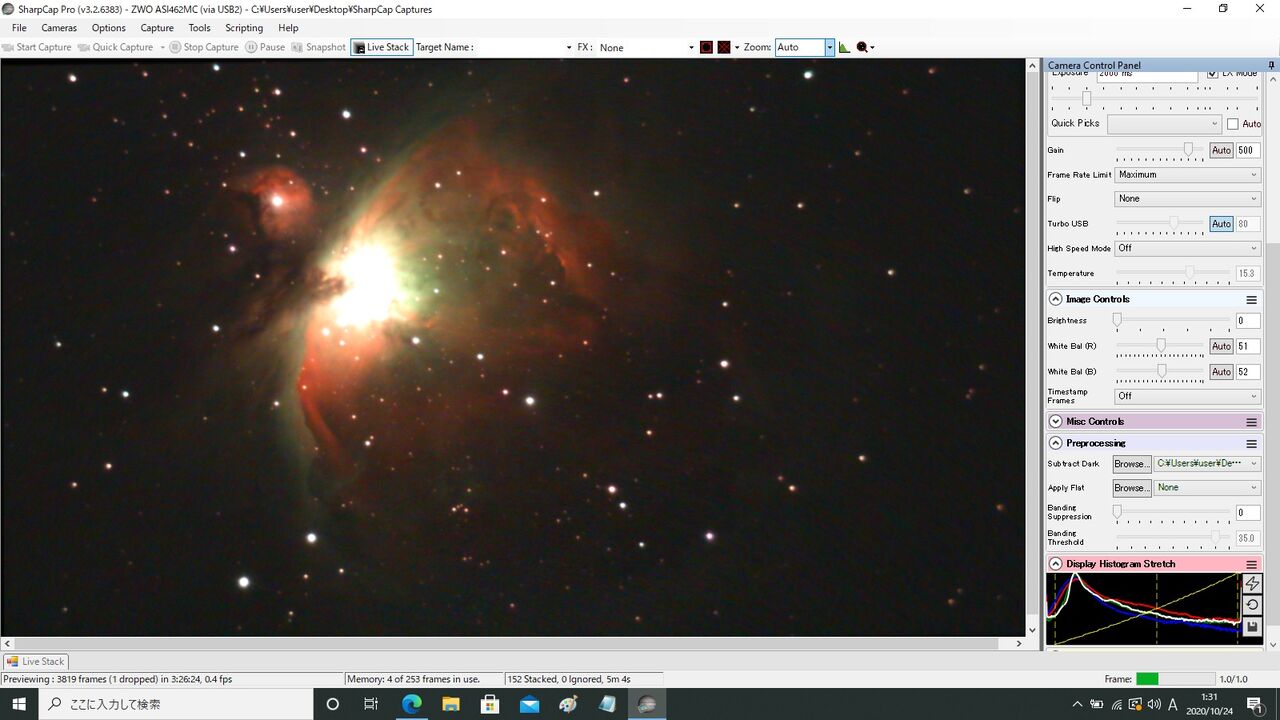Open the Subtract Dark file dropdown
This screenshot has height=720, width=1280.
(x=1207, y=464)
